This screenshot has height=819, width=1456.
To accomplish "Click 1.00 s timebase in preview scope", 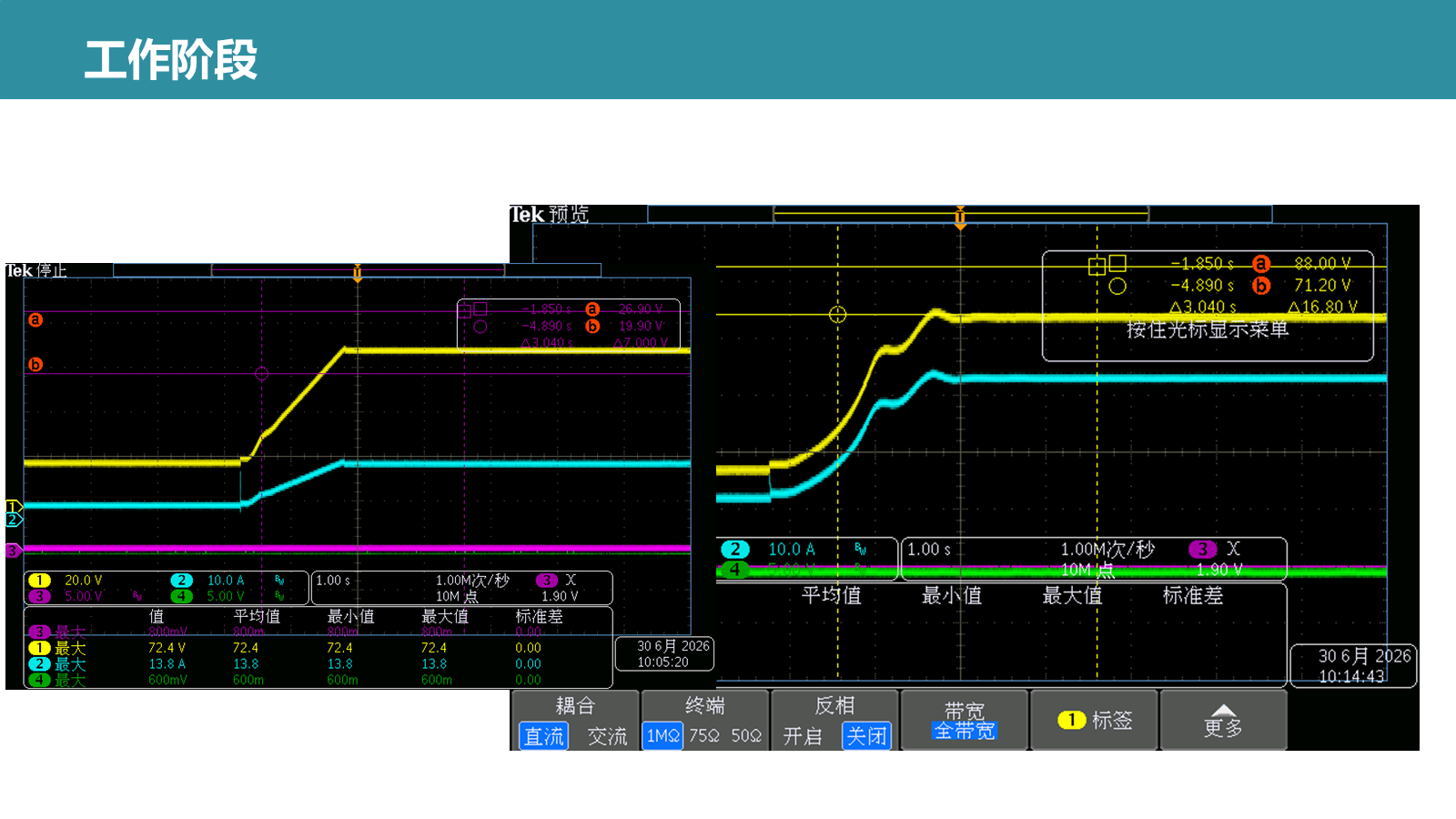I will (929, 550).
